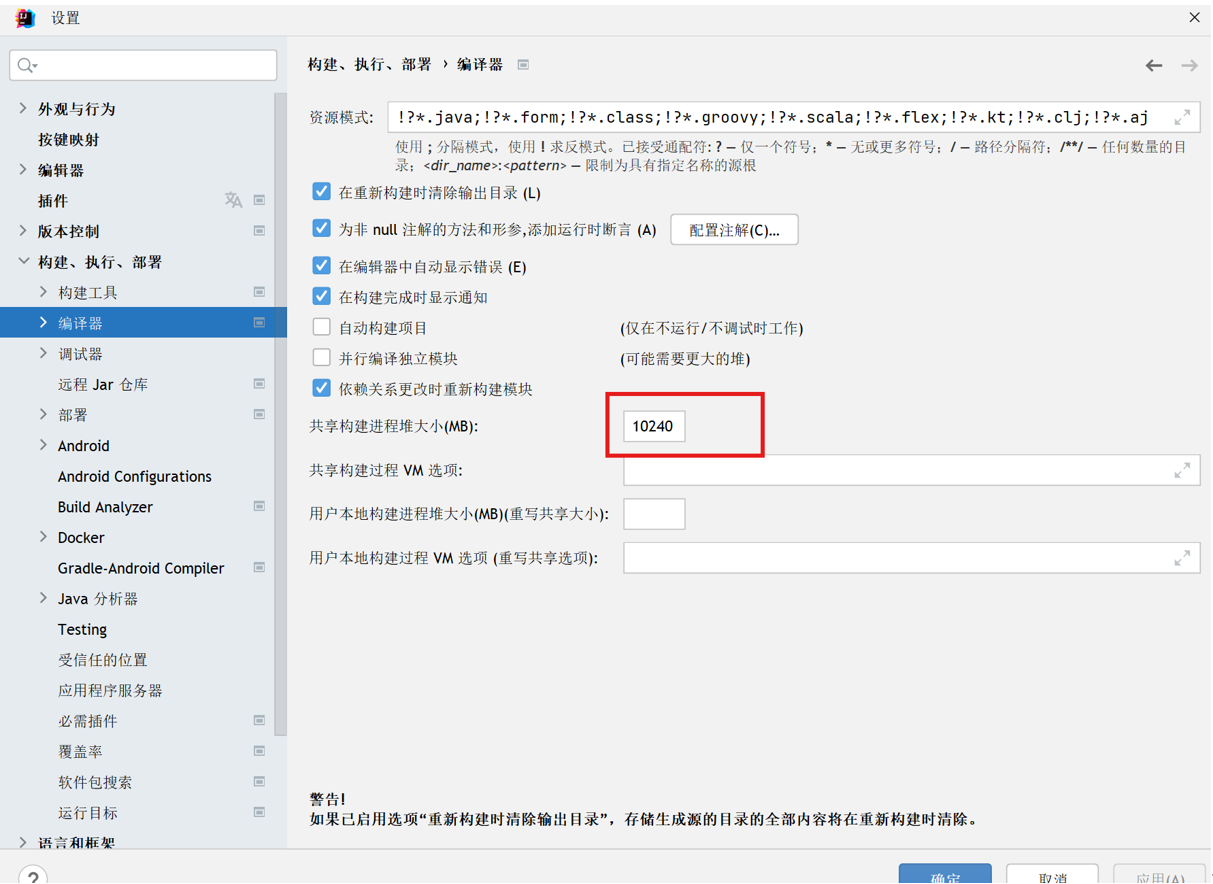Click the translation icon next to 插件
The width and height of the screenshot is (1213, 884).
pos(234,199)
